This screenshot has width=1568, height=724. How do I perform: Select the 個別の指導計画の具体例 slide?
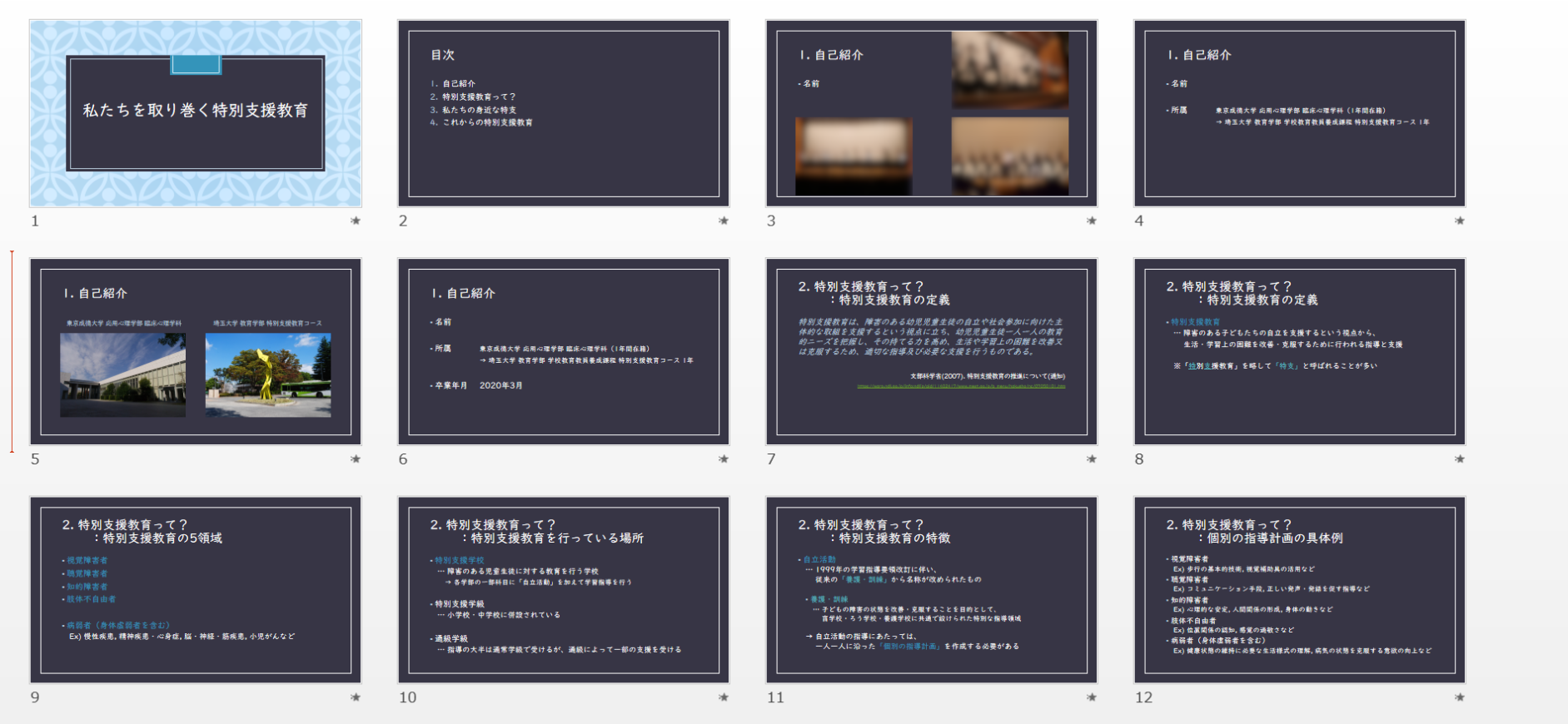[1300, 590]
